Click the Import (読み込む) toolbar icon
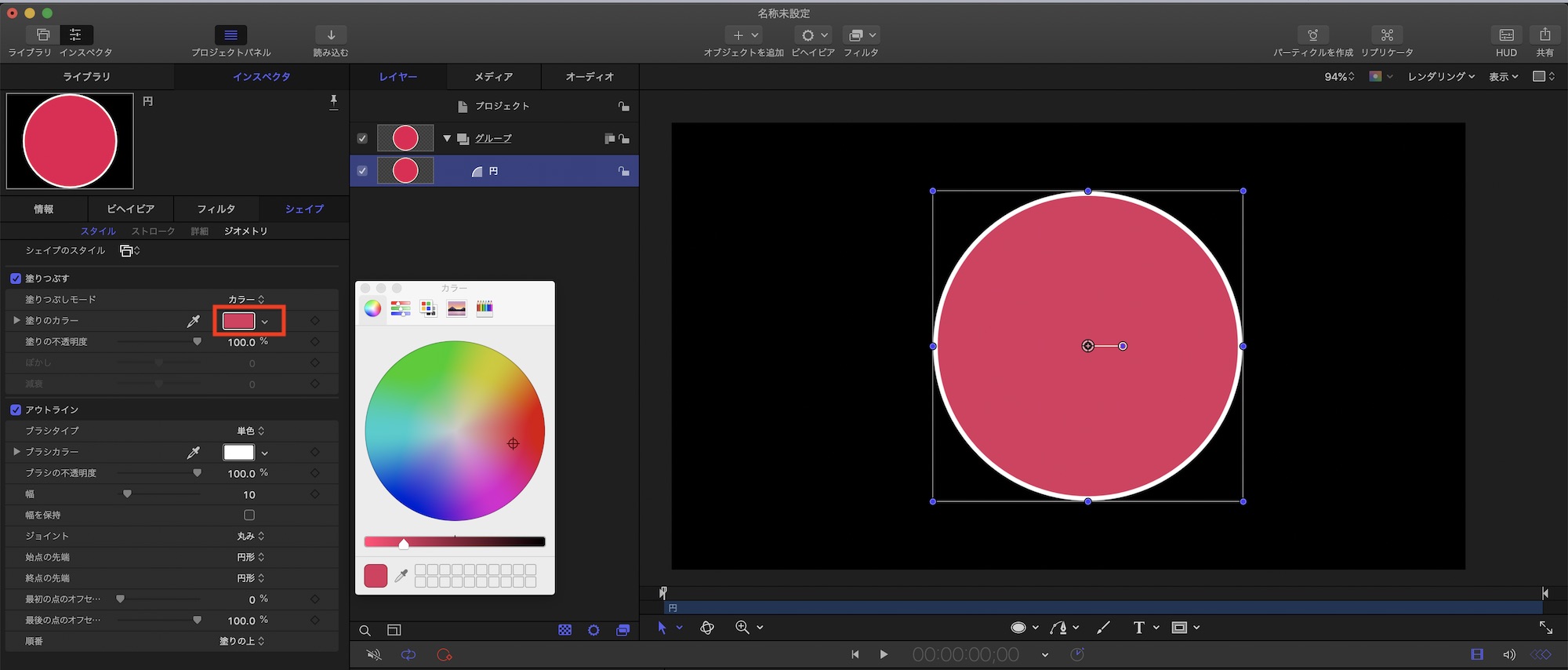Viewport: 1568px width, 670px height. [x=331, y=35]
